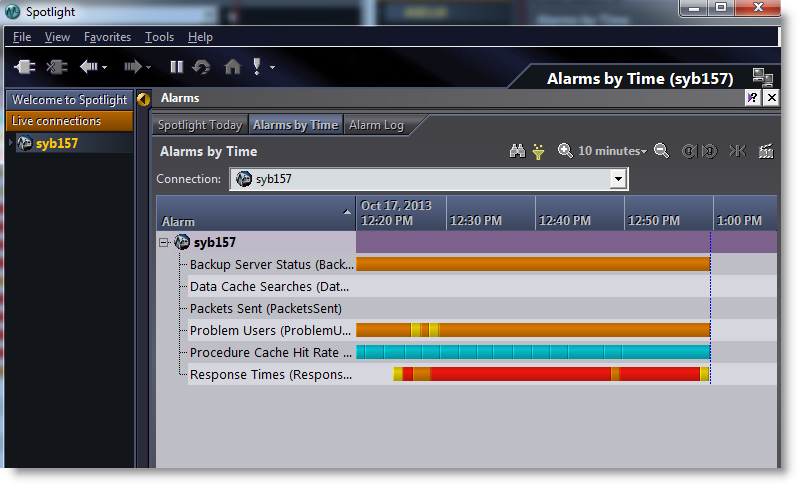Viewport: 797px width, 484px height.
Task: Switch to the Alarms by Time tab
Action: point(295,125)
